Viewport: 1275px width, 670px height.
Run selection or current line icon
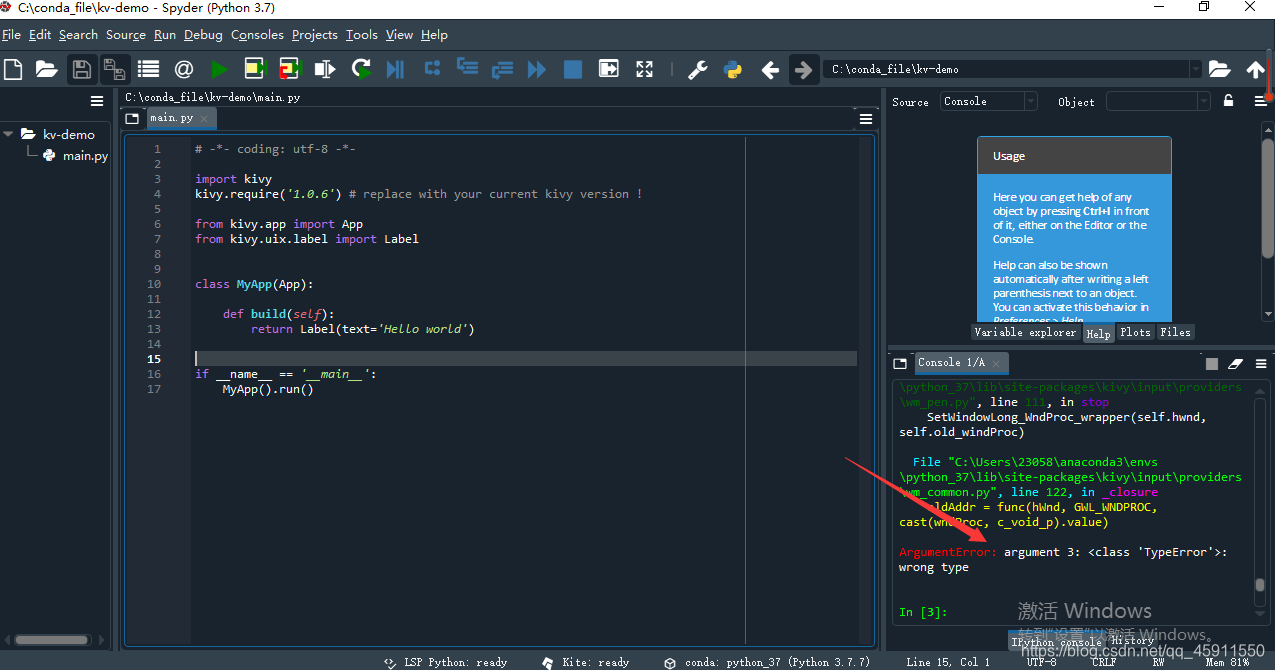coord(325,69)
